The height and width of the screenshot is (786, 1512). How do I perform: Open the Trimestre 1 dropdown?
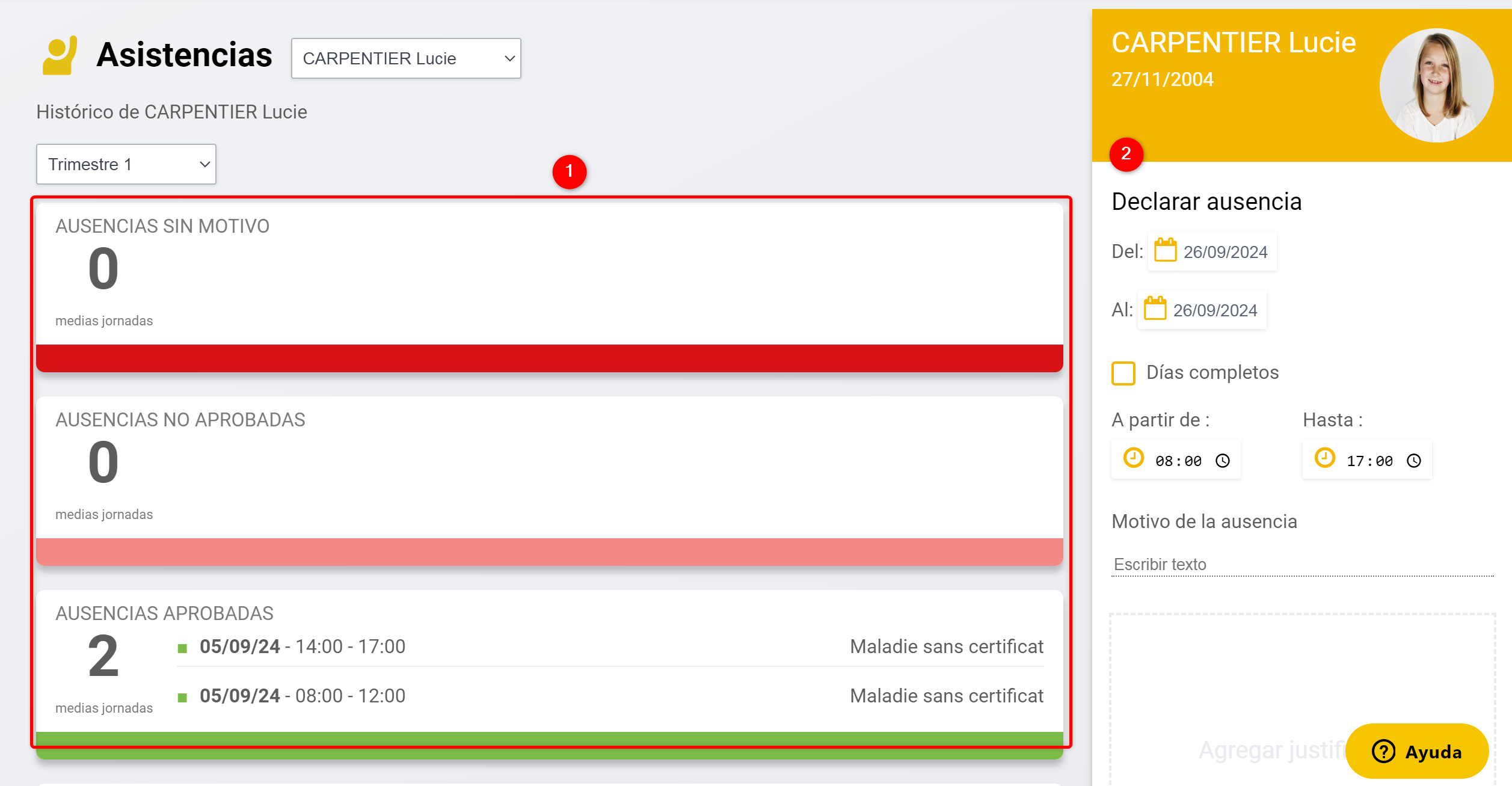(x=126, y=164)
